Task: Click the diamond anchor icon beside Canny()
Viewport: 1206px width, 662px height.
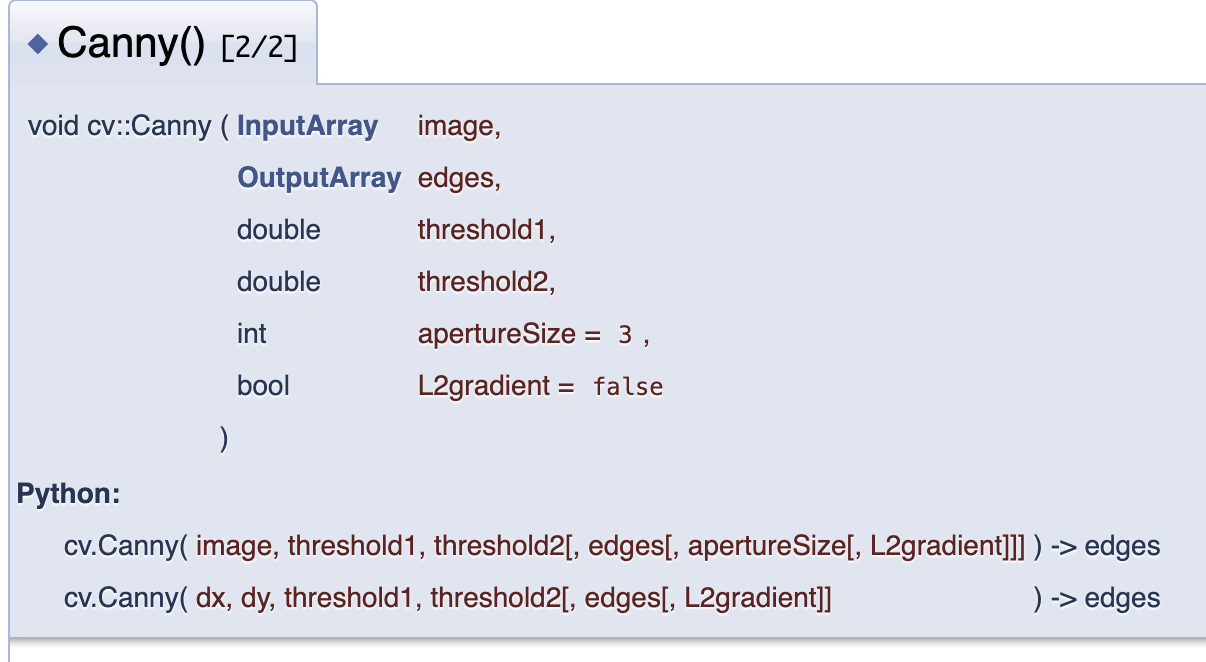Action: (38, 45)
